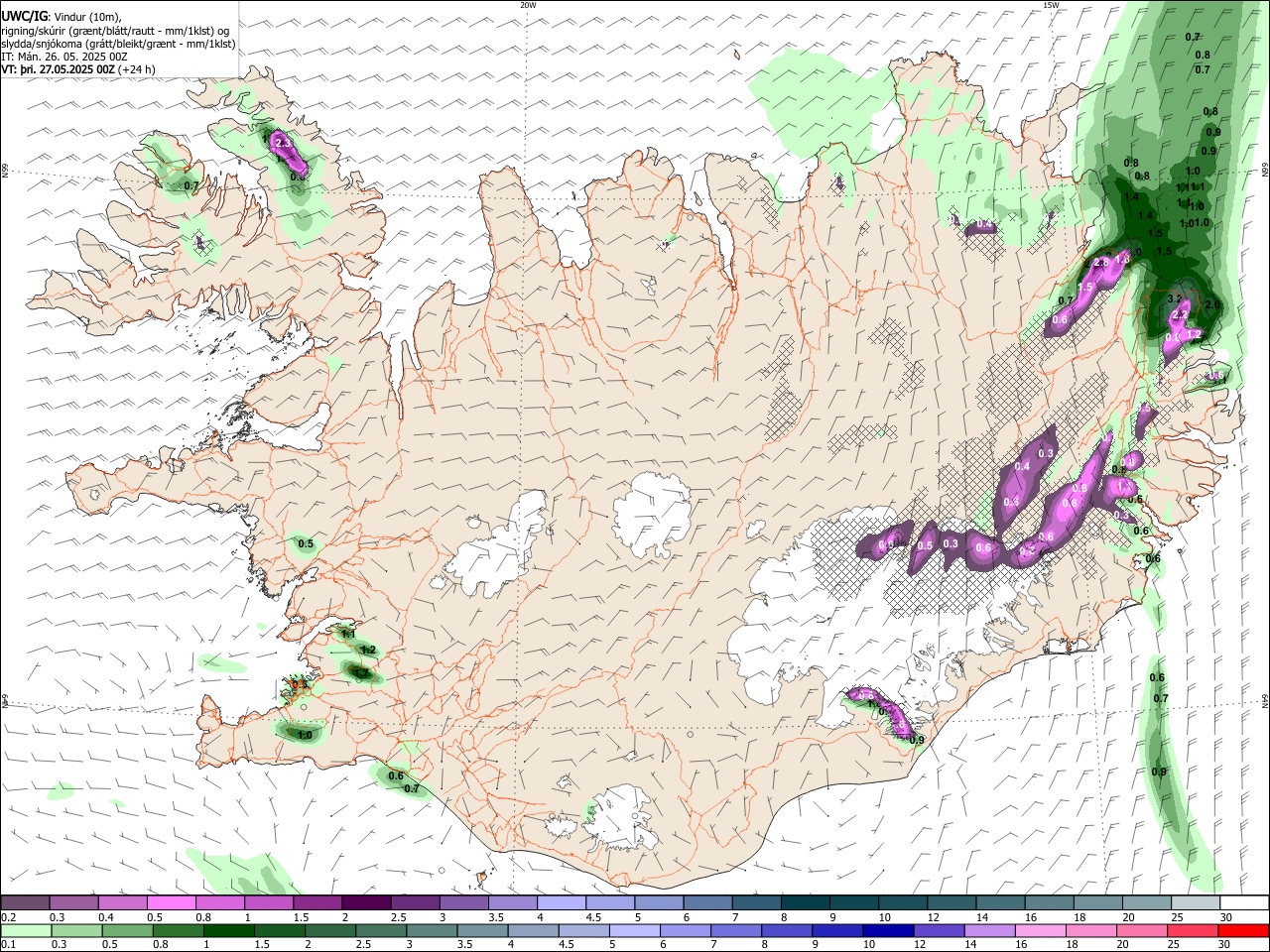Image resolution: width=1270 pixels, height=952 pixels.
Task: Click the bright pink 0.5–0.8 swatch in the upper legend row
Action: click(x=172, y=902)
